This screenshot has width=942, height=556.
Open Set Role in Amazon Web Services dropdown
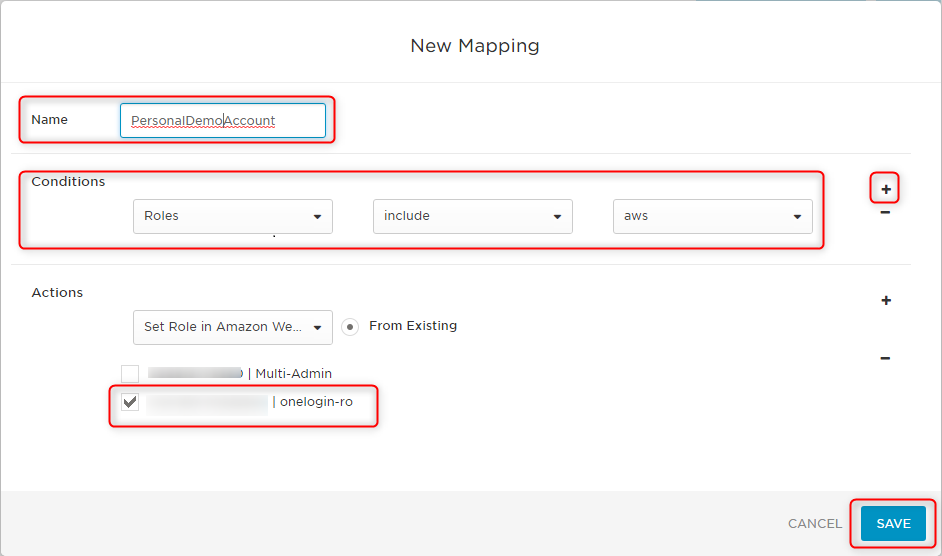232,327
